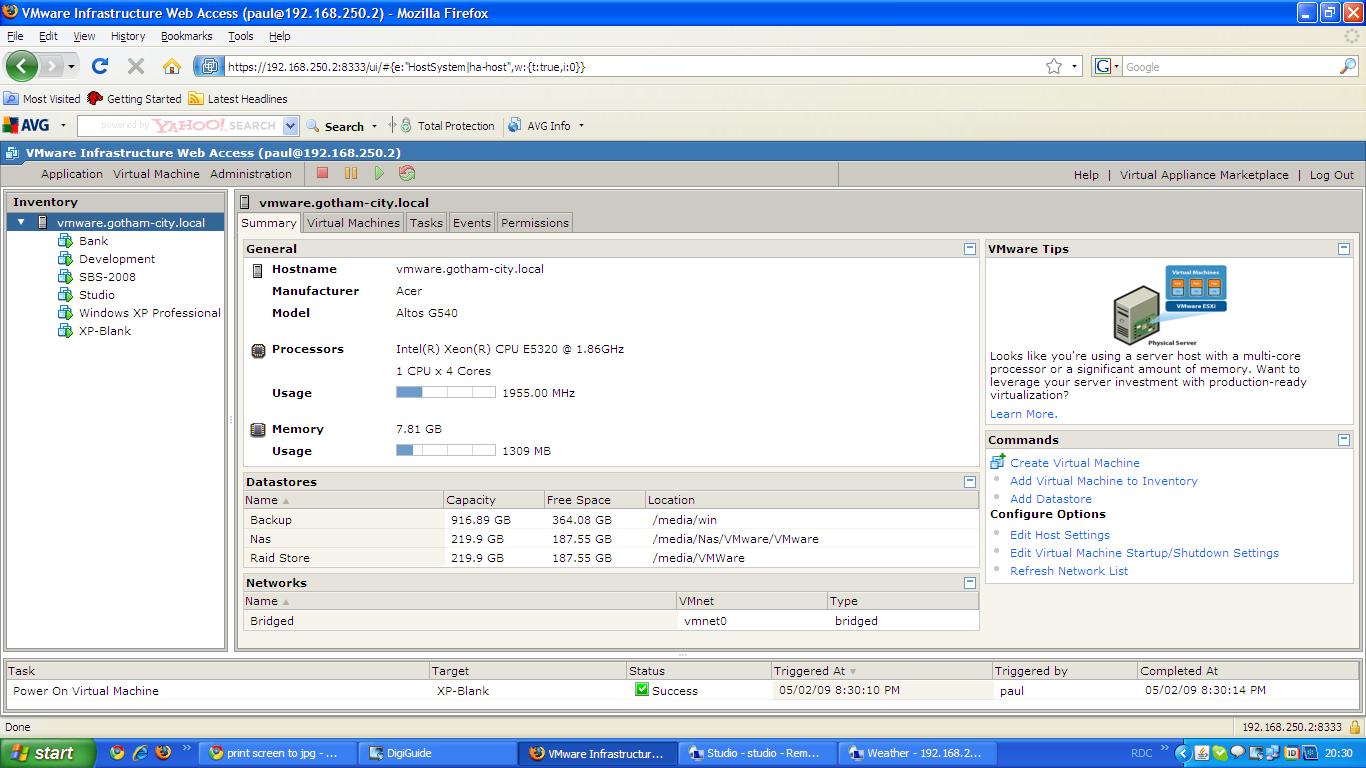Viewport: 1366px width, 768px height.
Task: Collapse the VMware Tips panel
Action: (x=1344, y=249)
